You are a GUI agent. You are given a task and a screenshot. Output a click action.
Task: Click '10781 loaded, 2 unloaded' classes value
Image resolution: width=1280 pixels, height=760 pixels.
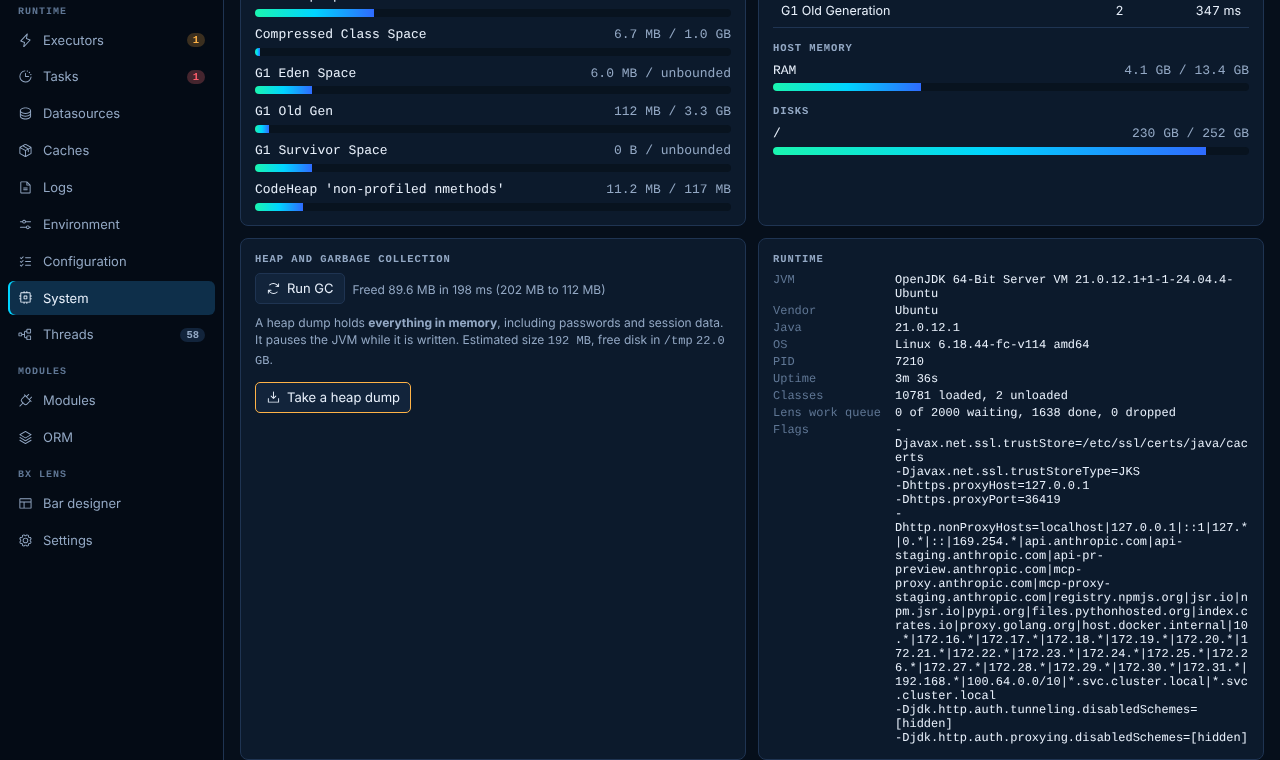[981, 396]
